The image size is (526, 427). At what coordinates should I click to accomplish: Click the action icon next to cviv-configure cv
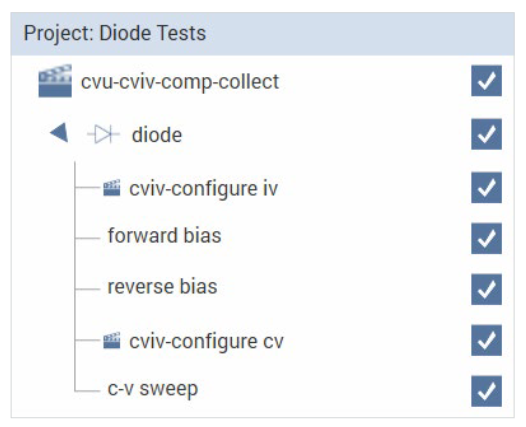click(111, 340)
